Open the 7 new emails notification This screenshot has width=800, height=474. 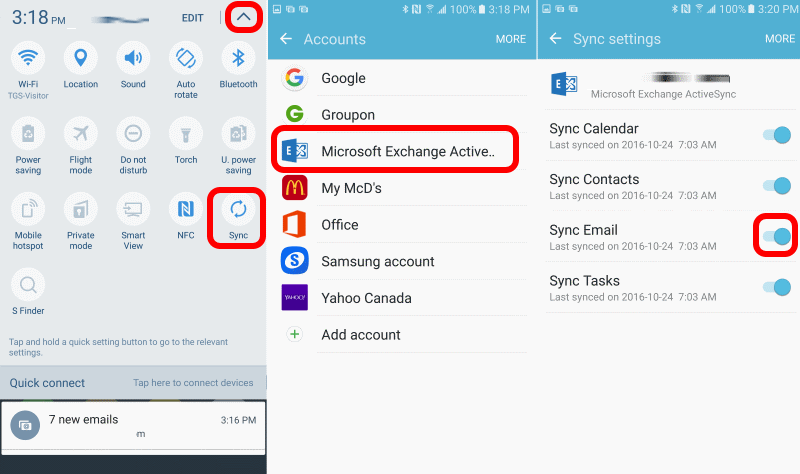133,425
